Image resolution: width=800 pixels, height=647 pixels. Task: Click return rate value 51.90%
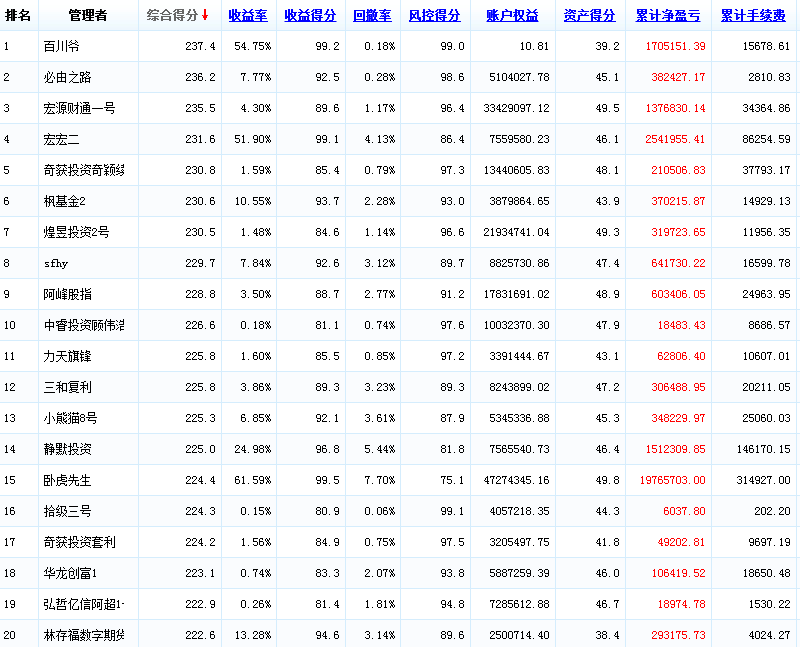coord(253,139)
